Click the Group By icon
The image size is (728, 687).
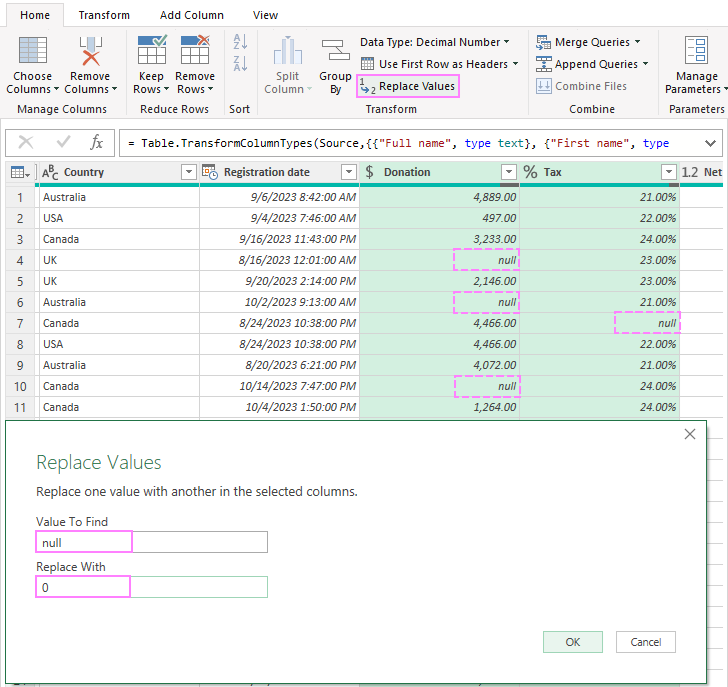[x=335, y=50]
